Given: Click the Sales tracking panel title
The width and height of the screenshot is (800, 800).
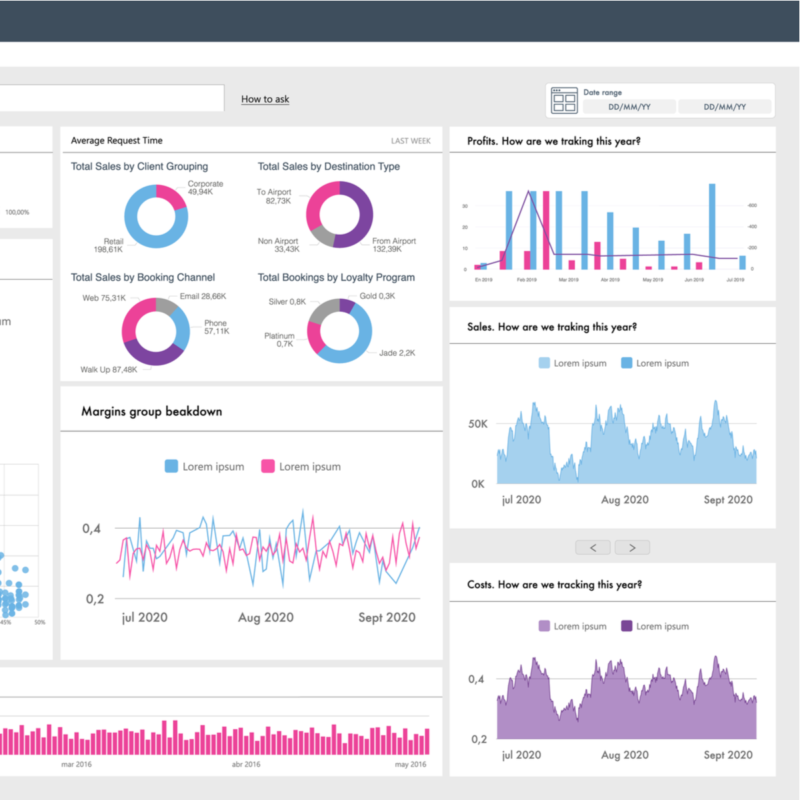Looking at the screenshot, I should (552, 327).
